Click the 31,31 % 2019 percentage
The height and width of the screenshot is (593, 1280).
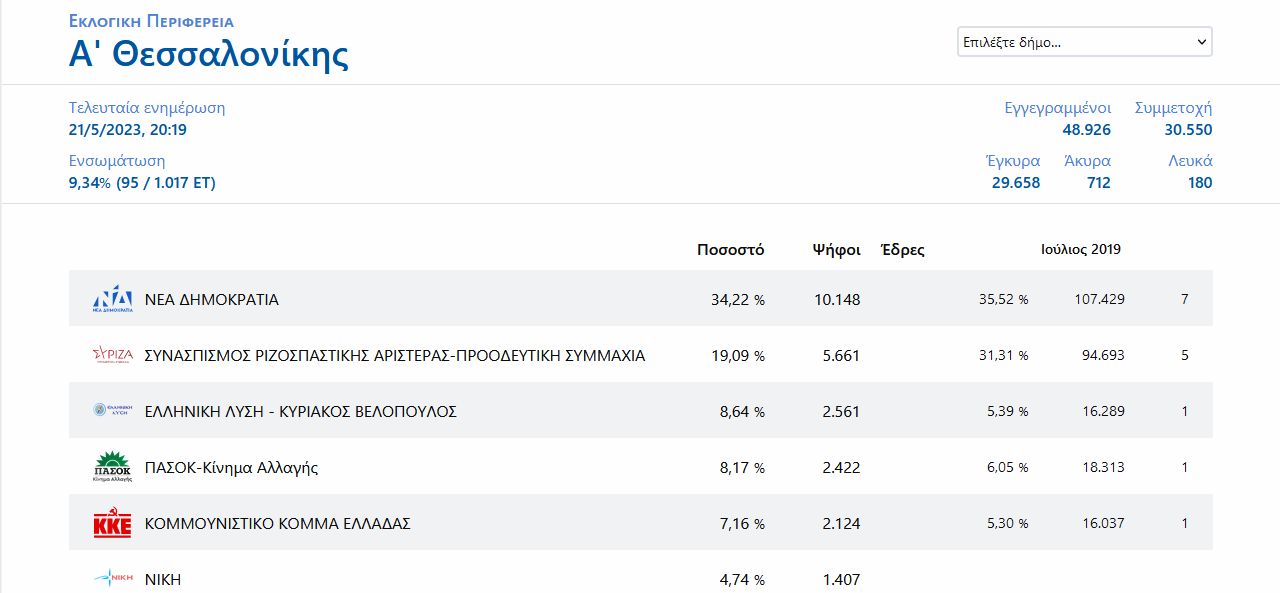(1003, 355)
